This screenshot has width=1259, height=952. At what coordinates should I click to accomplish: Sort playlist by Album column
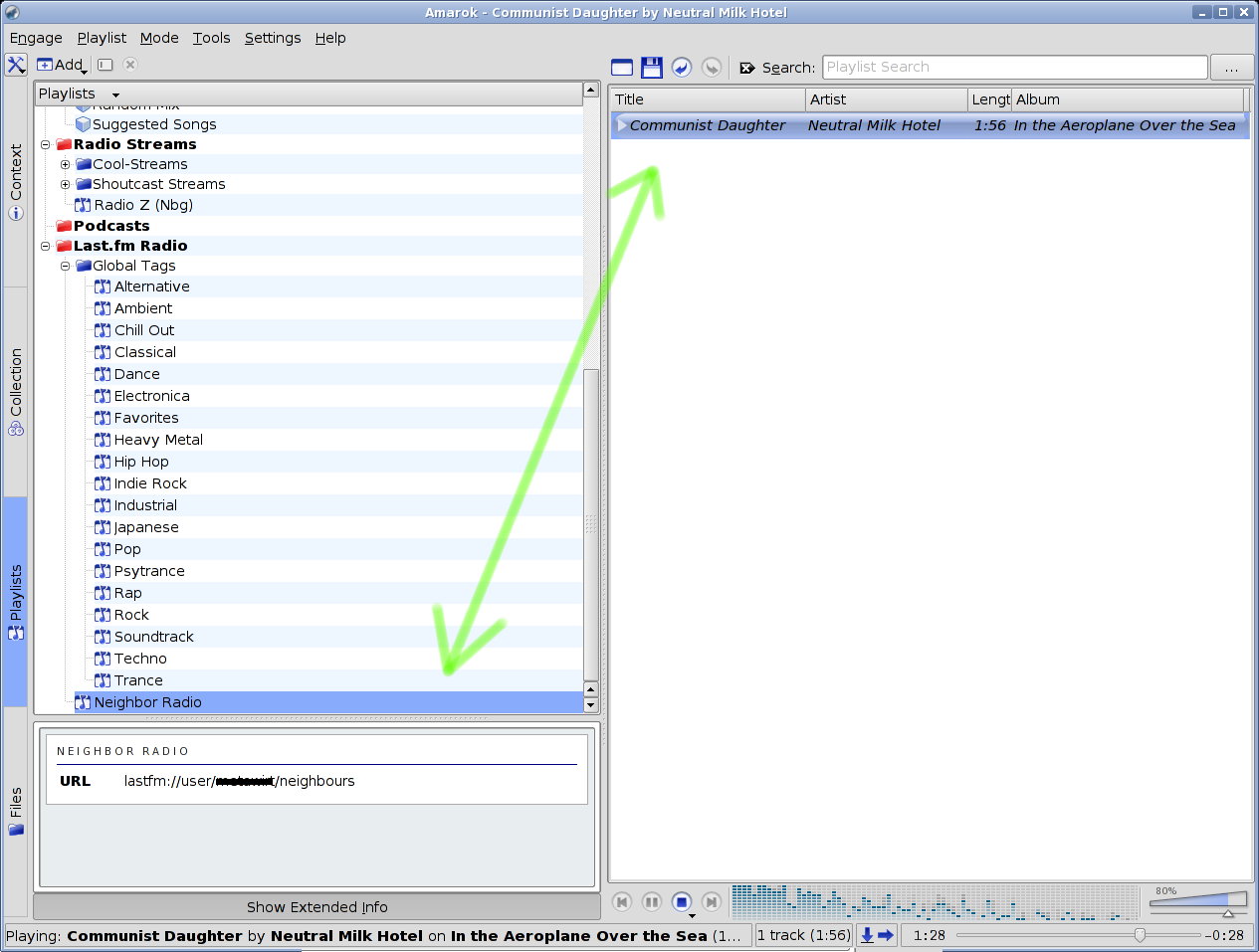pyautogui.click(x=1128, y=99)
